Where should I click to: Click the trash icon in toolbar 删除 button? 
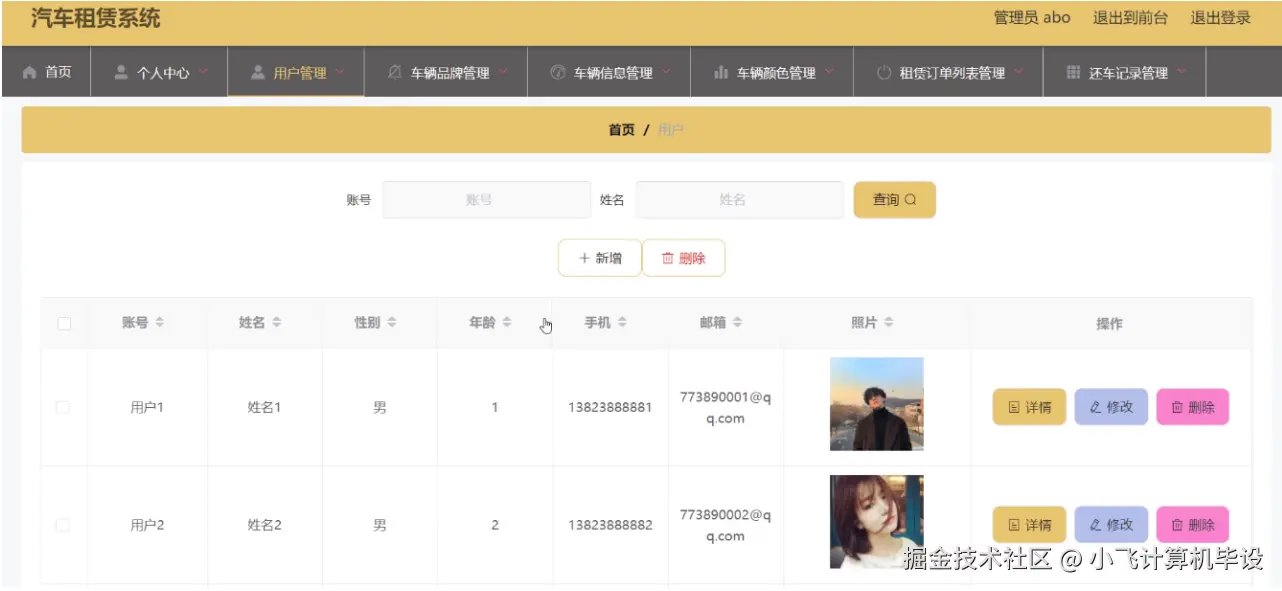[668, 258]
